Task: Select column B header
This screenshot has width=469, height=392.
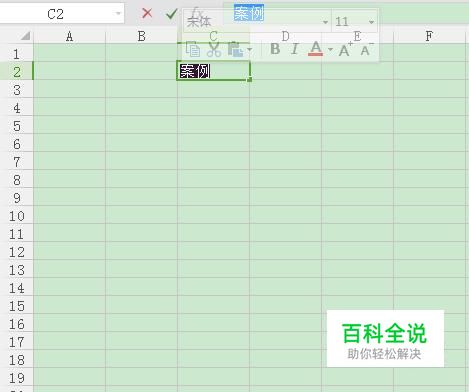Action: [141, 36]
